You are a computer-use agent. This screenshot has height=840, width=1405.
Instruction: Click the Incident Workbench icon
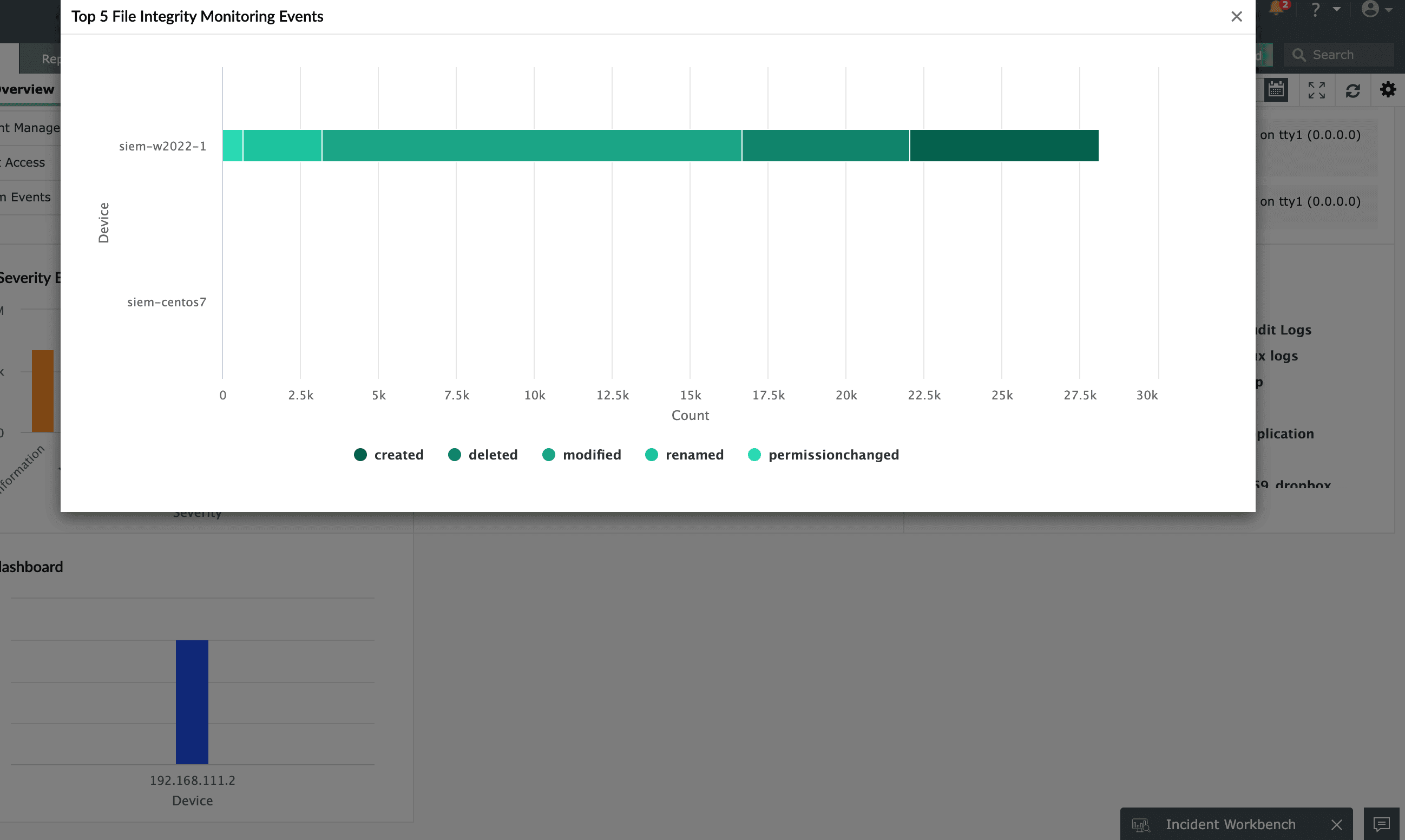coord(1141,825)
